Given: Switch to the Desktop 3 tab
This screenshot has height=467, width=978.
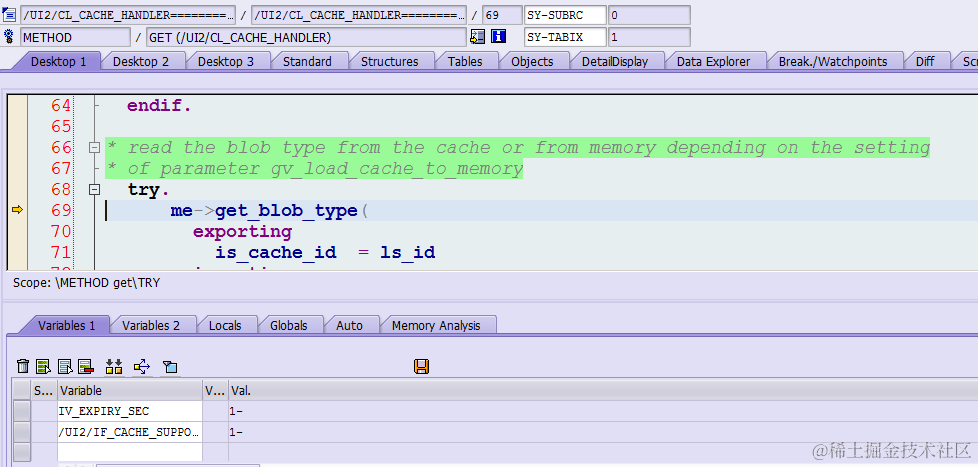Looking at the screenshot, I should 226,61.
